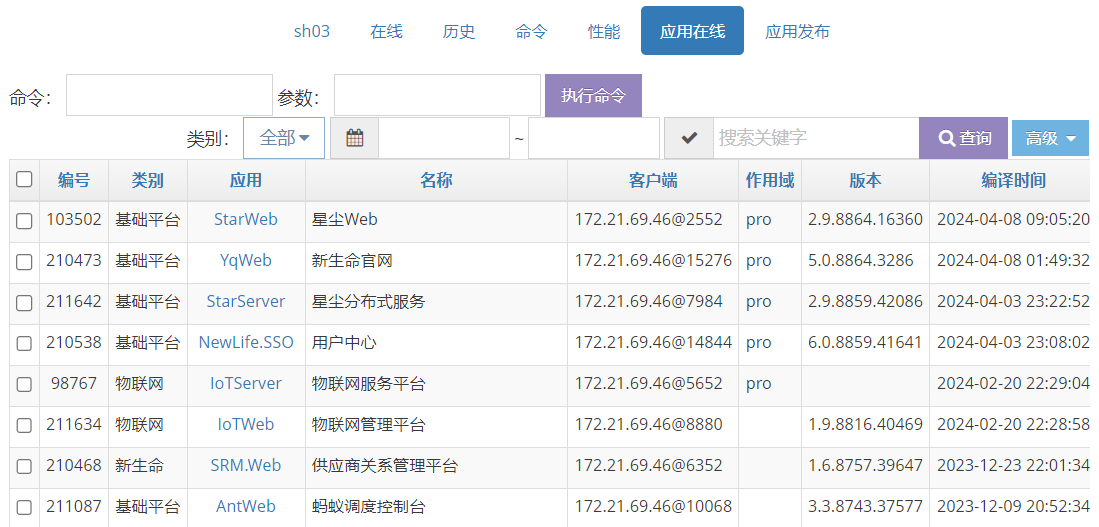Click client cell 172.21.69.46@15276

(653, 261)
